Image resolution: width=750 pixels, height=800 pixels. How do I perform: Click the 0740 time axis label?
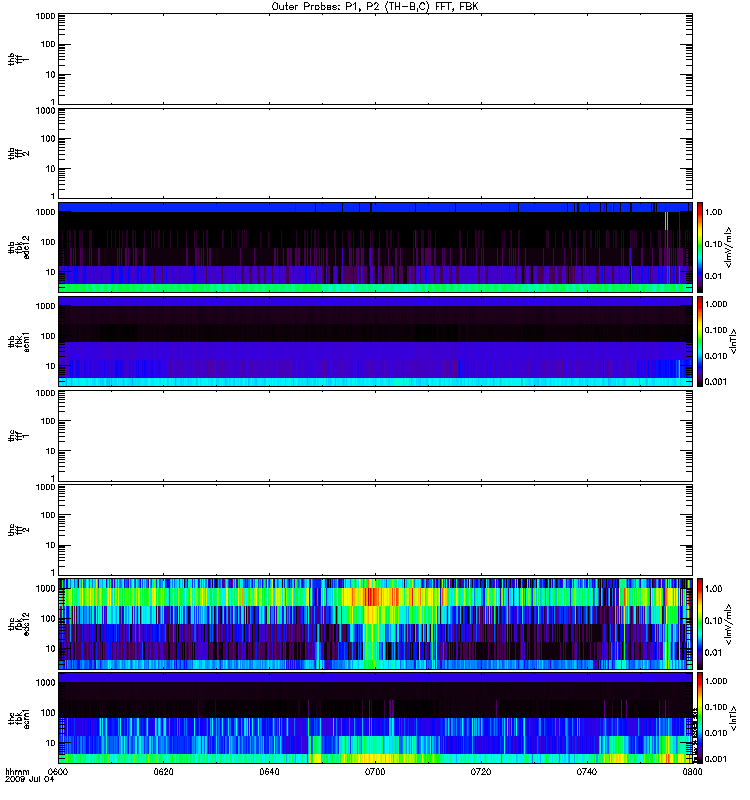(586, 771)
